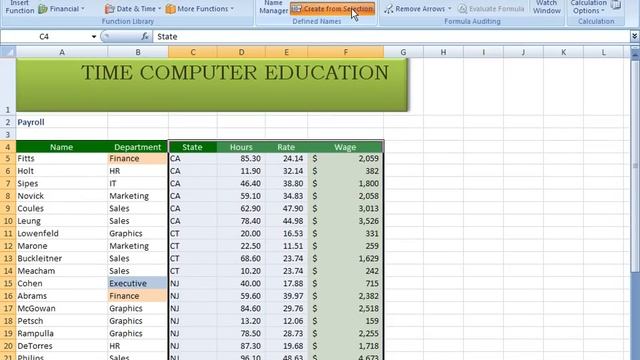Select the wage value 3,526
This screenshot has width=640, height=360.
[345, 221]
